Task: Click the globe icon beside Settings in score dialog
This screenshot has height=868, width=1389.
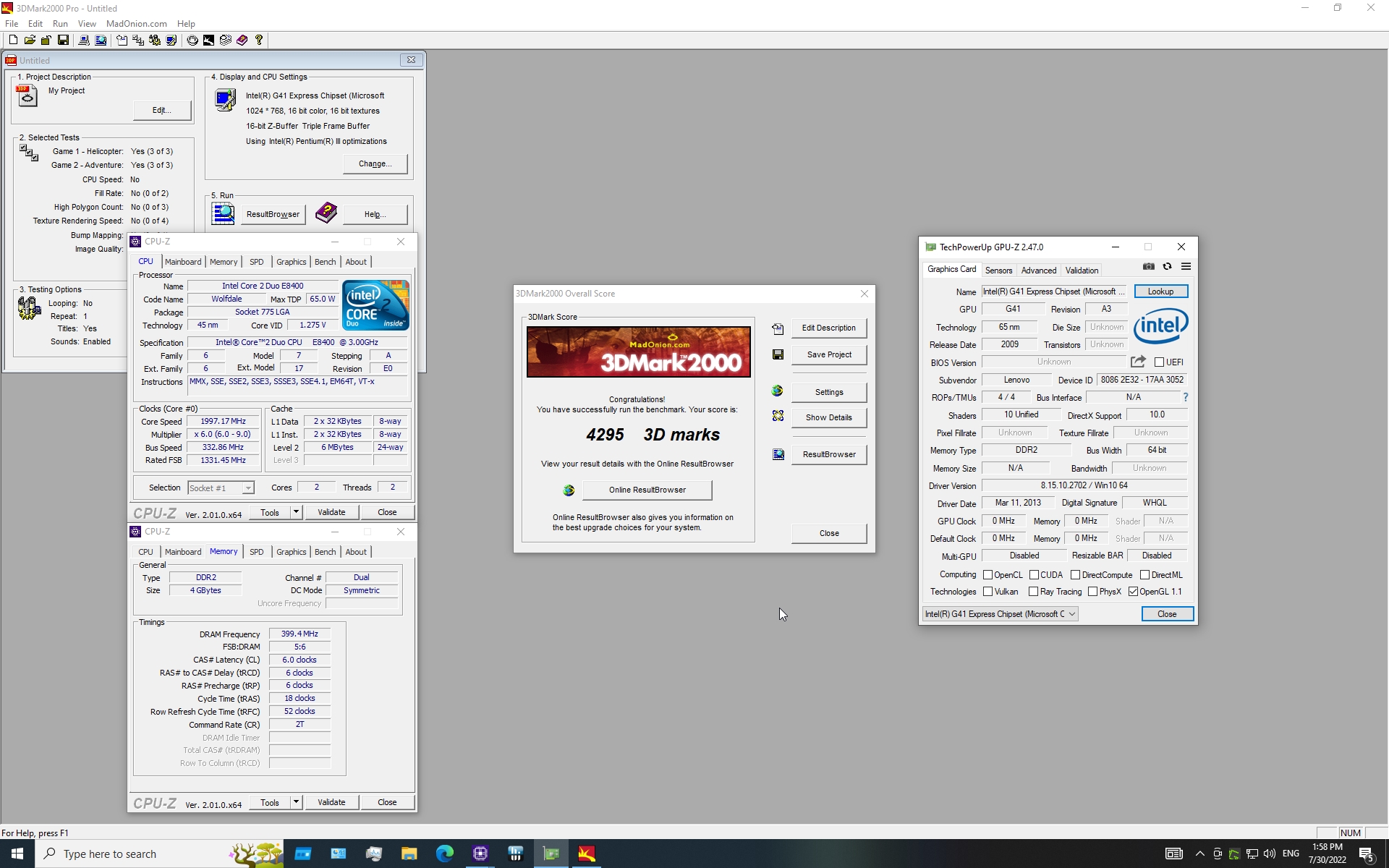Action: pyautogui.click(x=778, y=391)
